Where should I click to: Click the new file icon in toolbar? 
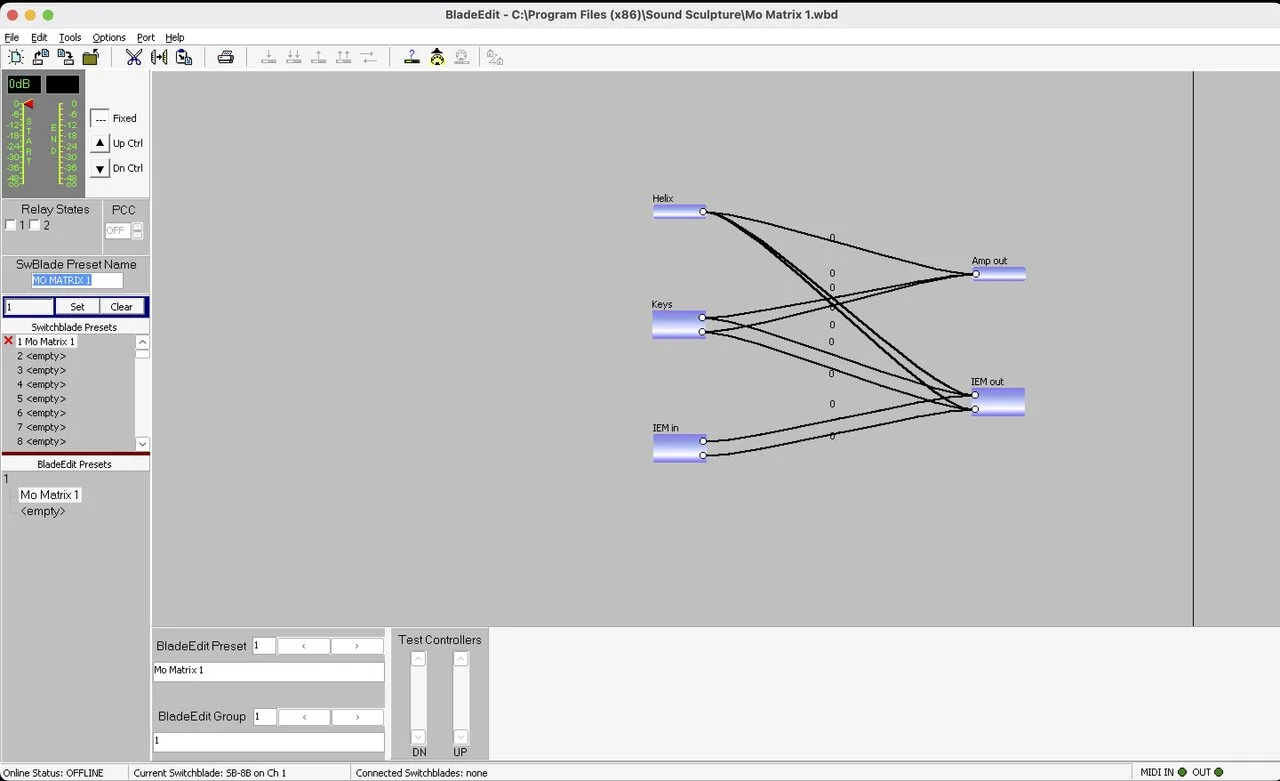(x=15, y=57)
